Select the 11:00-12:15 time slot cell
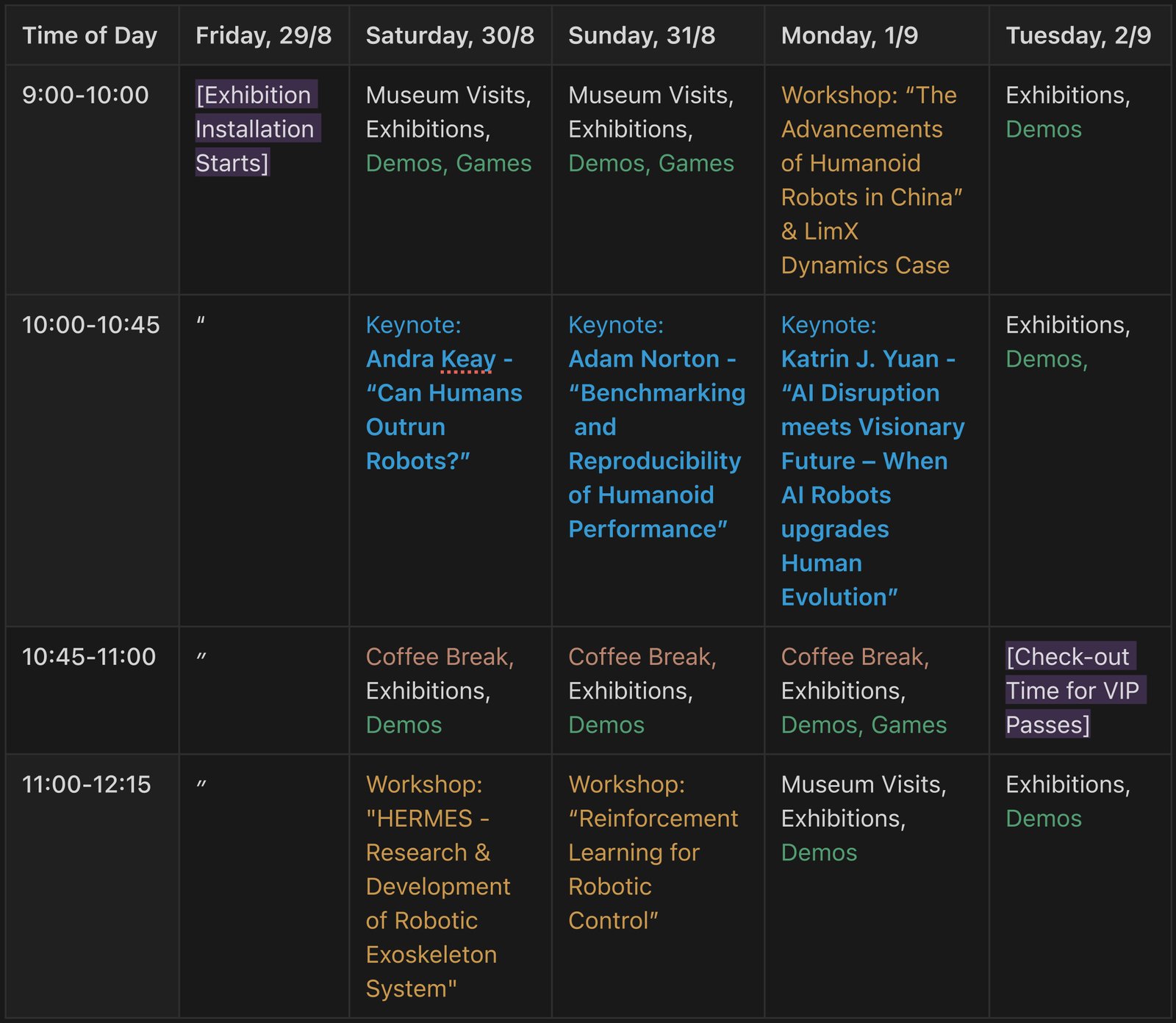Viewport: 1176px width, 1023px height. pyautogui.click(x=87, y=784)
